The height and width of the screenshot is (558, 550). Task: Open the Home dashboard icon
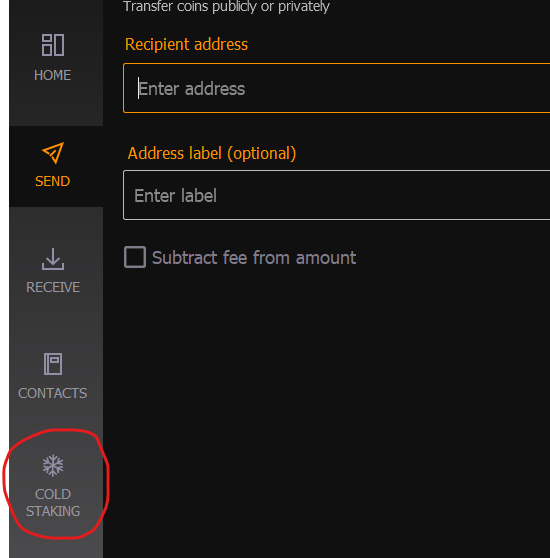53,45
